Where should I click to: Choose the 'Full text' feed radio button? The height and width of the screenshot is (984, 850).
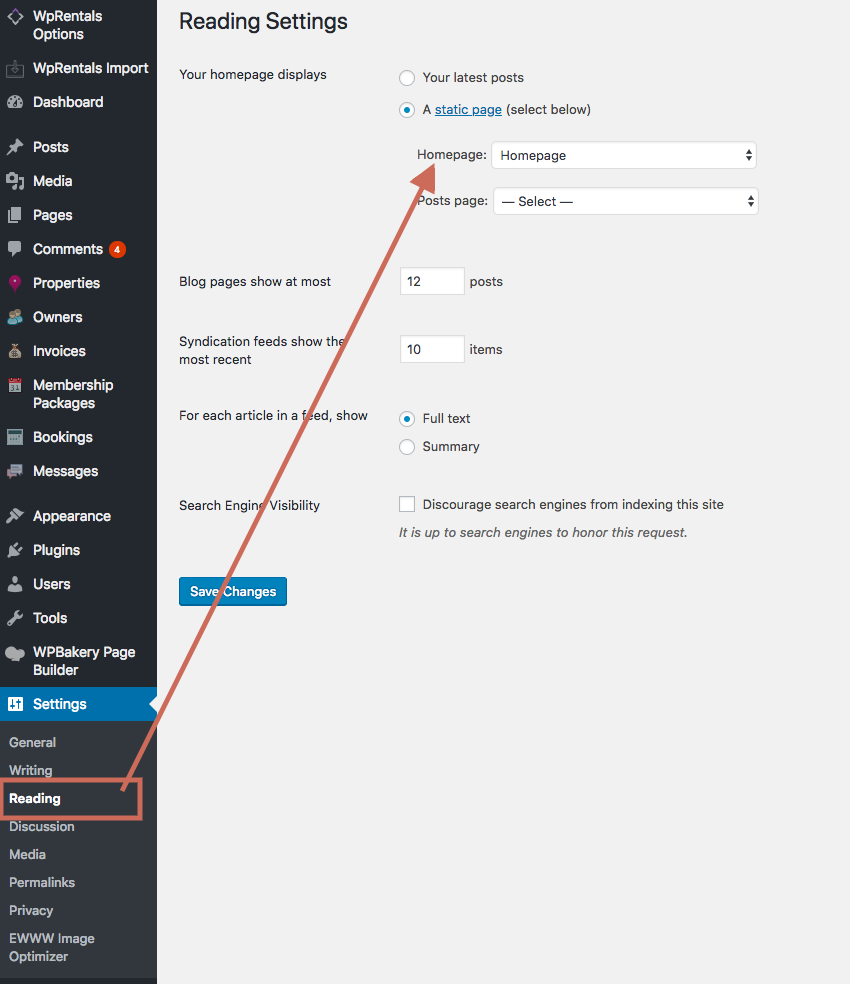coord(407,419)
